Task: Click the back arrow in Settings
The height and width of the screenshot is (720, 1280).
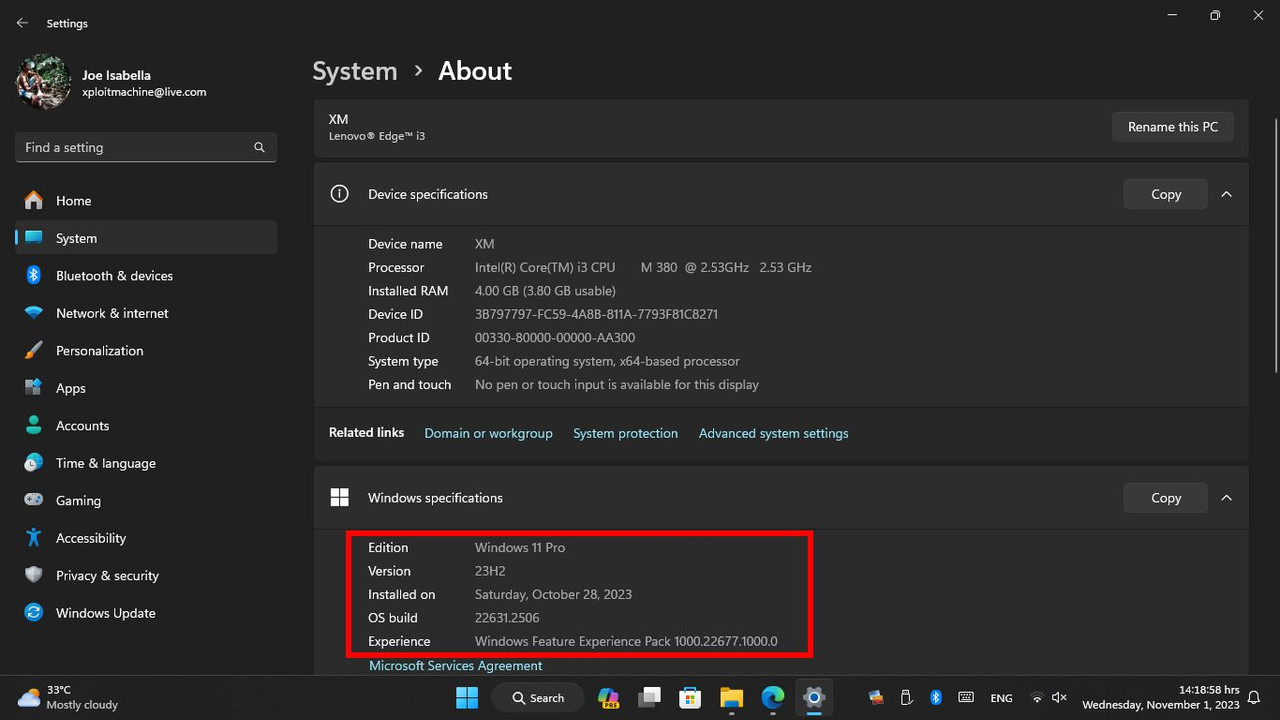Action: tap(22, 23)
